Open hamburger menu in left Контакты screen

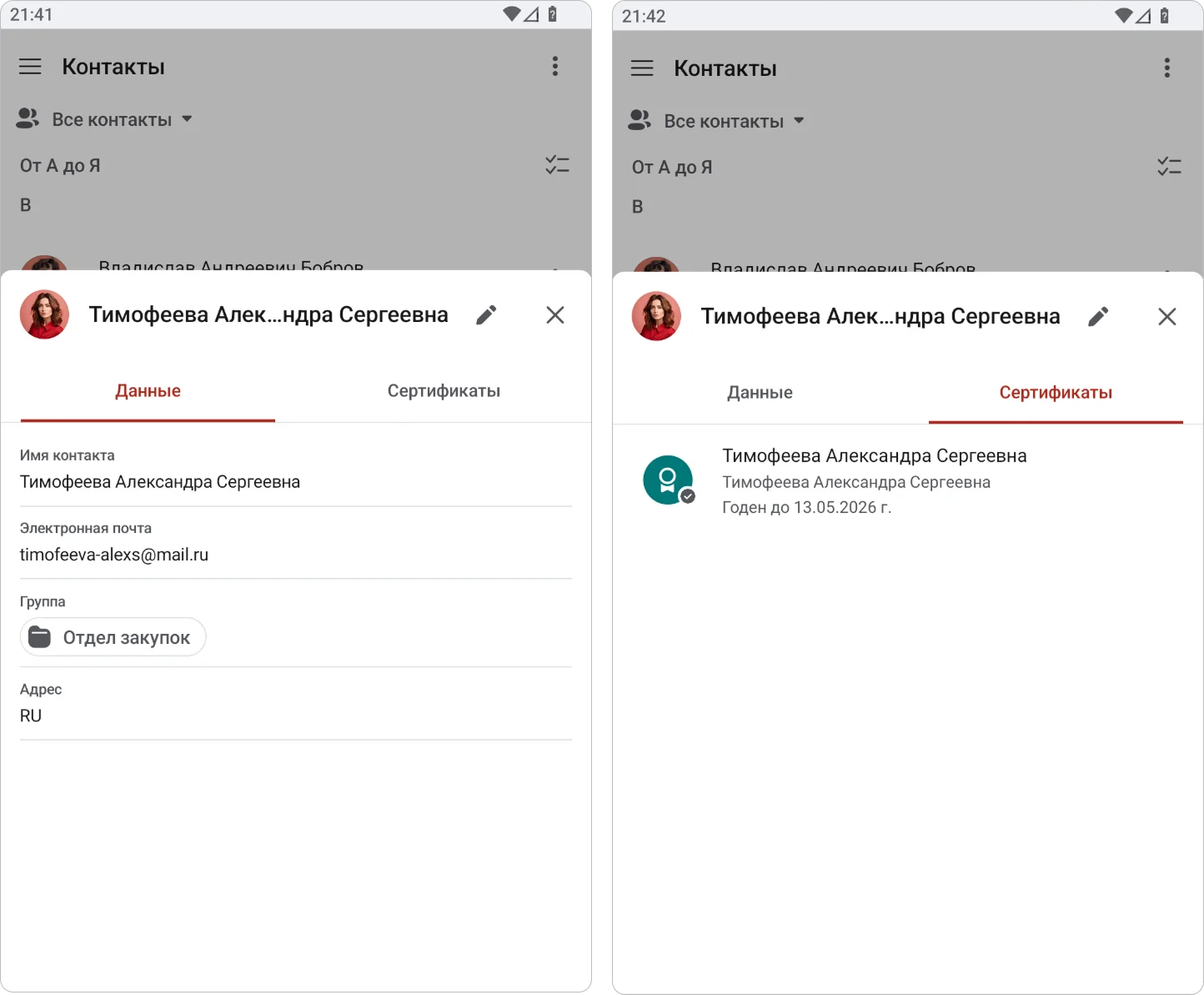[30, 67]
